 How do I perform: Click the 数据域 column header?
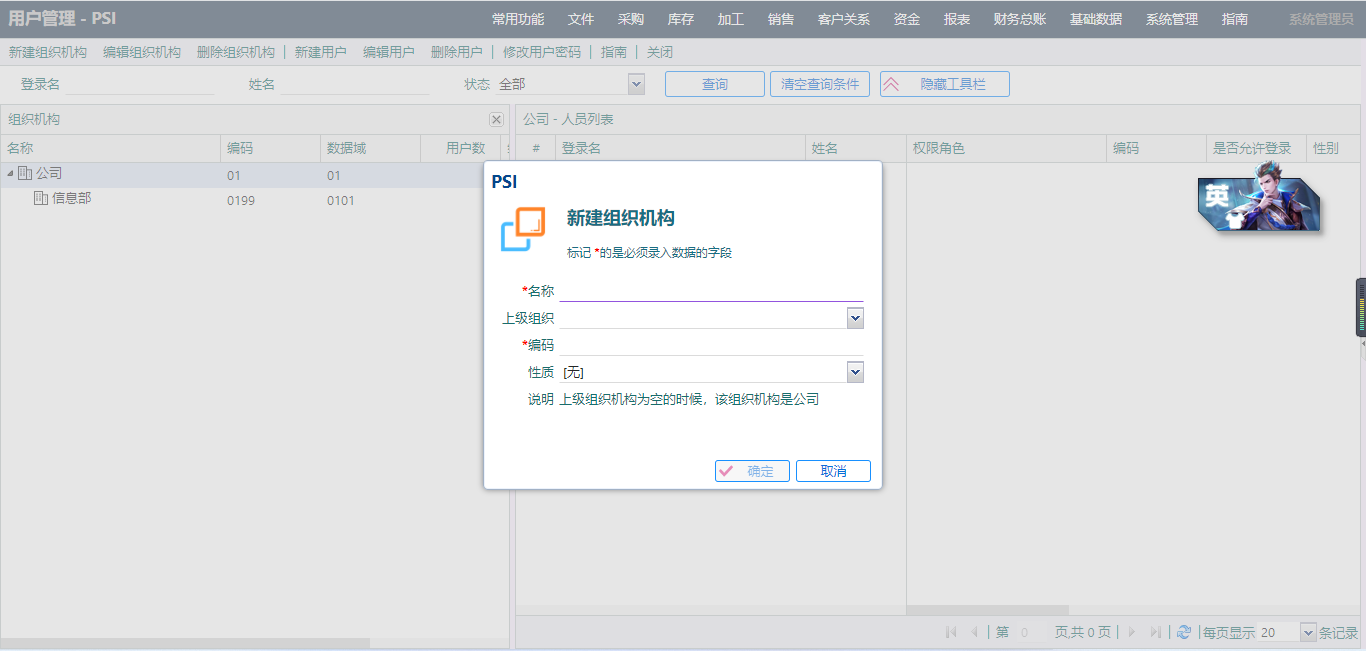[x=370, y=148]
